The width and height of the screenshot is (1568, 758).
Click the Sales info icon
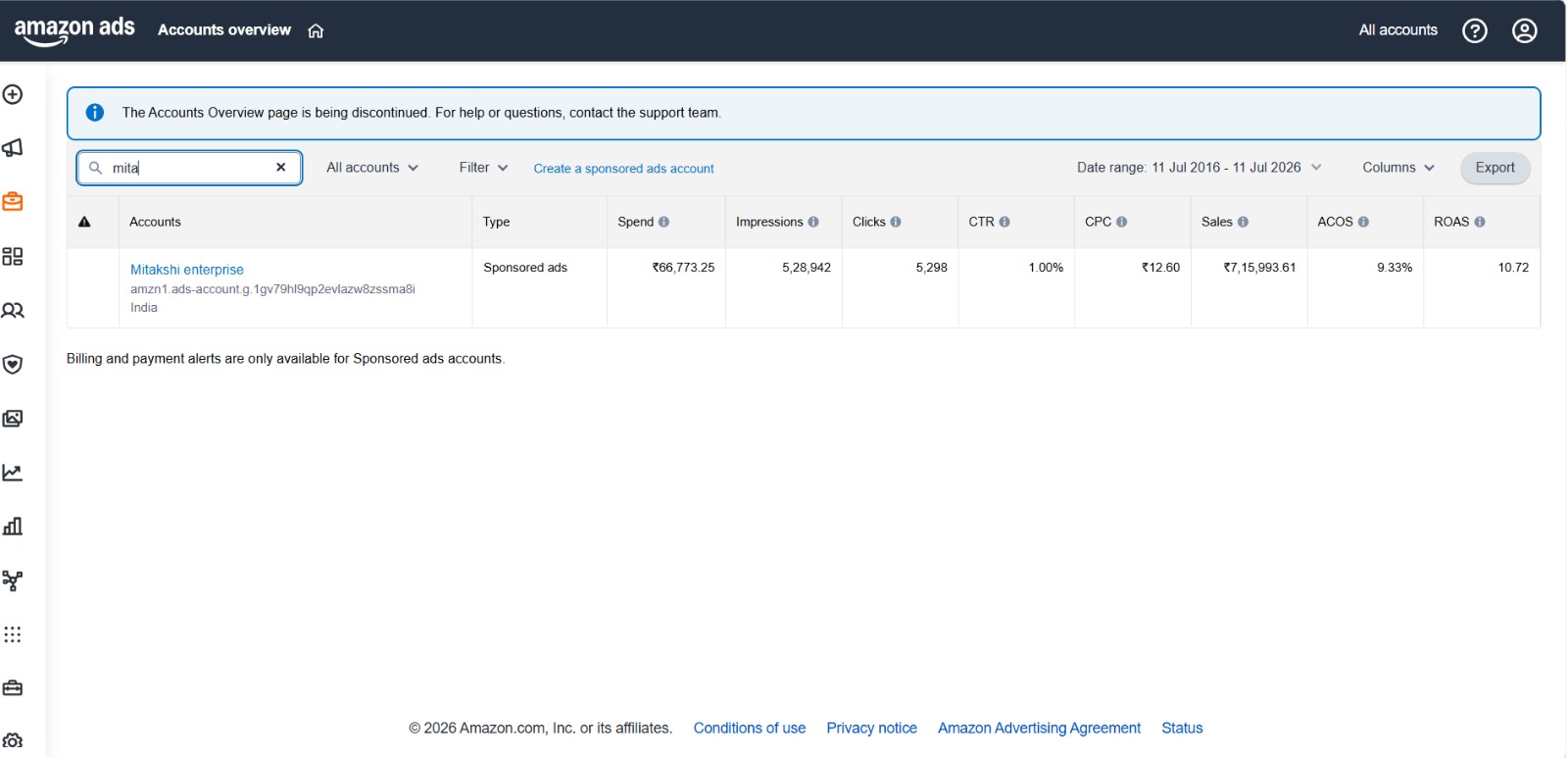pyautogui.click(x=1244, y=222)
